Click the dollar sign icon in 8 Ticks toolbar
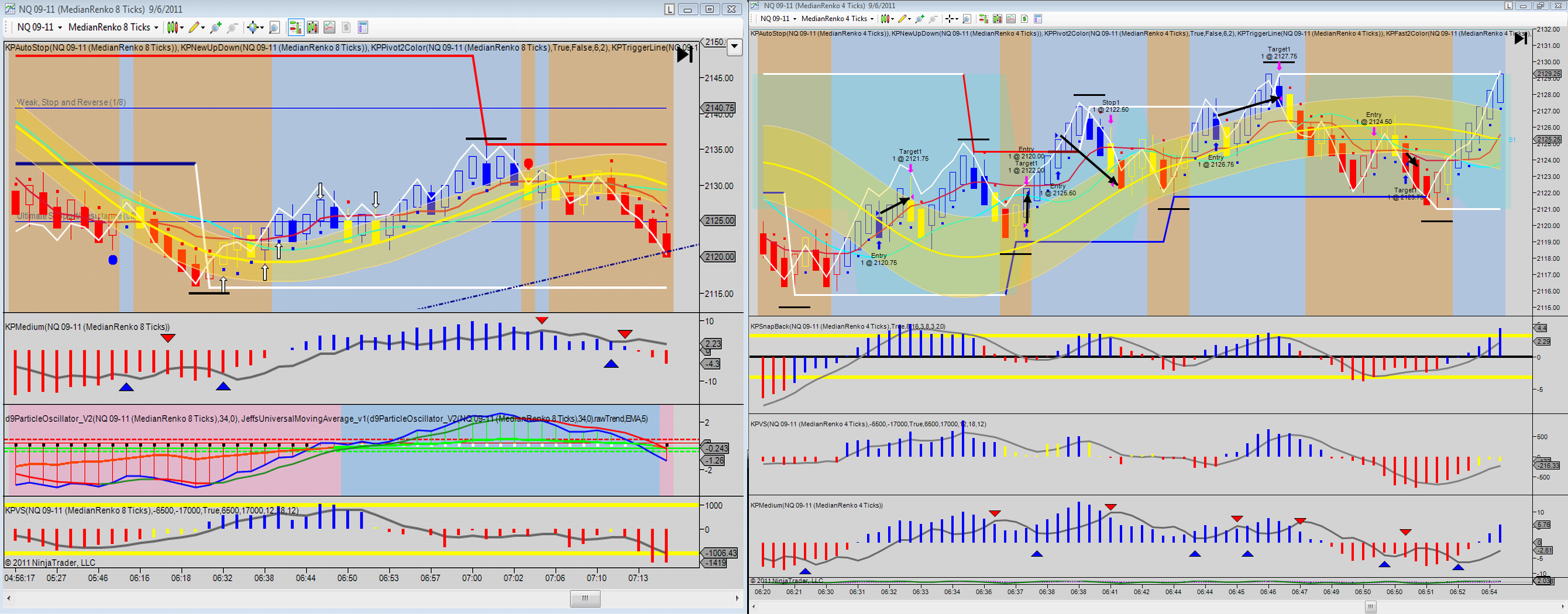Screen dimensions: 1568x614 pyautogui.click(x=346, y=27)
